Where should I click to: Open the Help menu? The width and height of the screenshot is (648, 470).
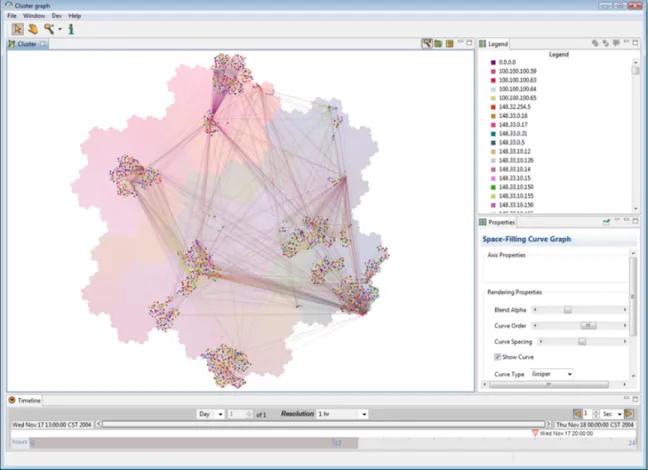coord(75,16)
